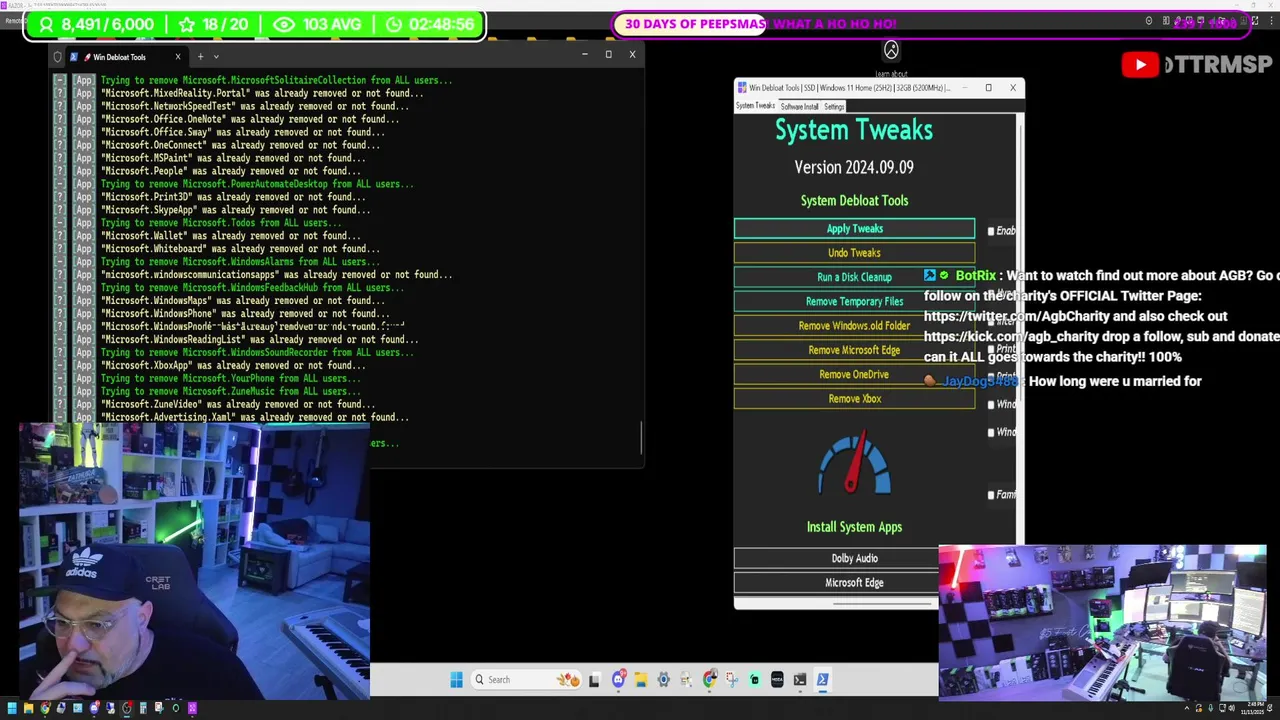The image size is (1280, 720).
Task: Add a new terminal tab
Action: [x=200, y=56]
